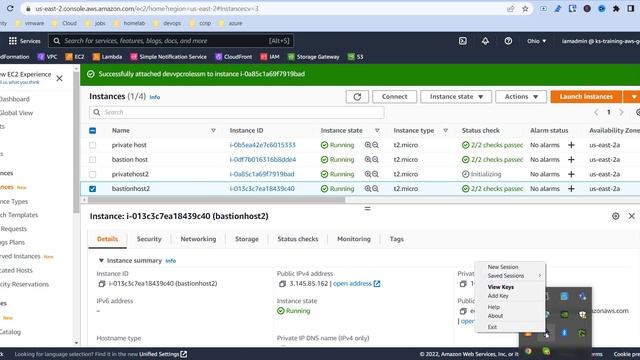Switch to the Status checks tab
The height and width of the screenshot is (360, 640).
point(298,239)
